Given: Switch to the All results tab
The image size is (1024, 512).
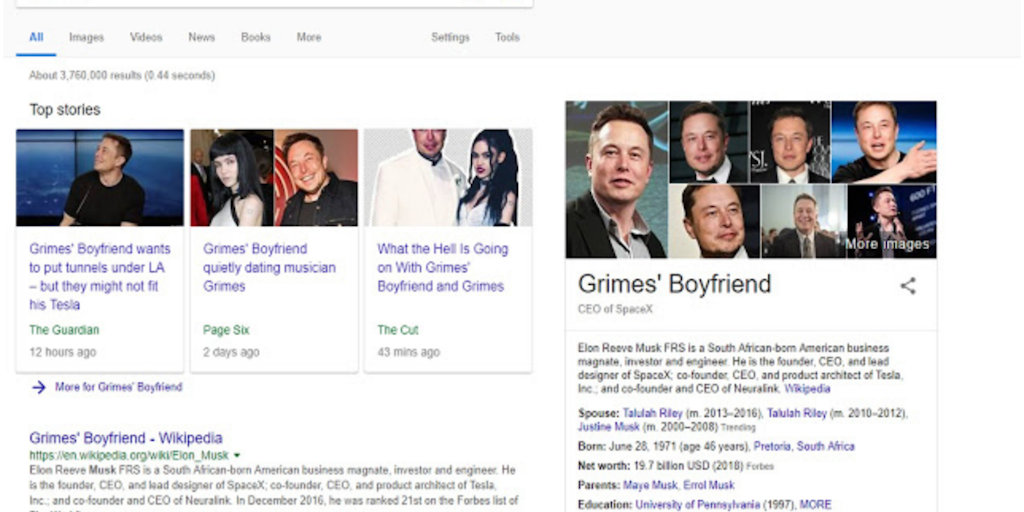Looking at the screenshot, I should [x=36, y=37].
